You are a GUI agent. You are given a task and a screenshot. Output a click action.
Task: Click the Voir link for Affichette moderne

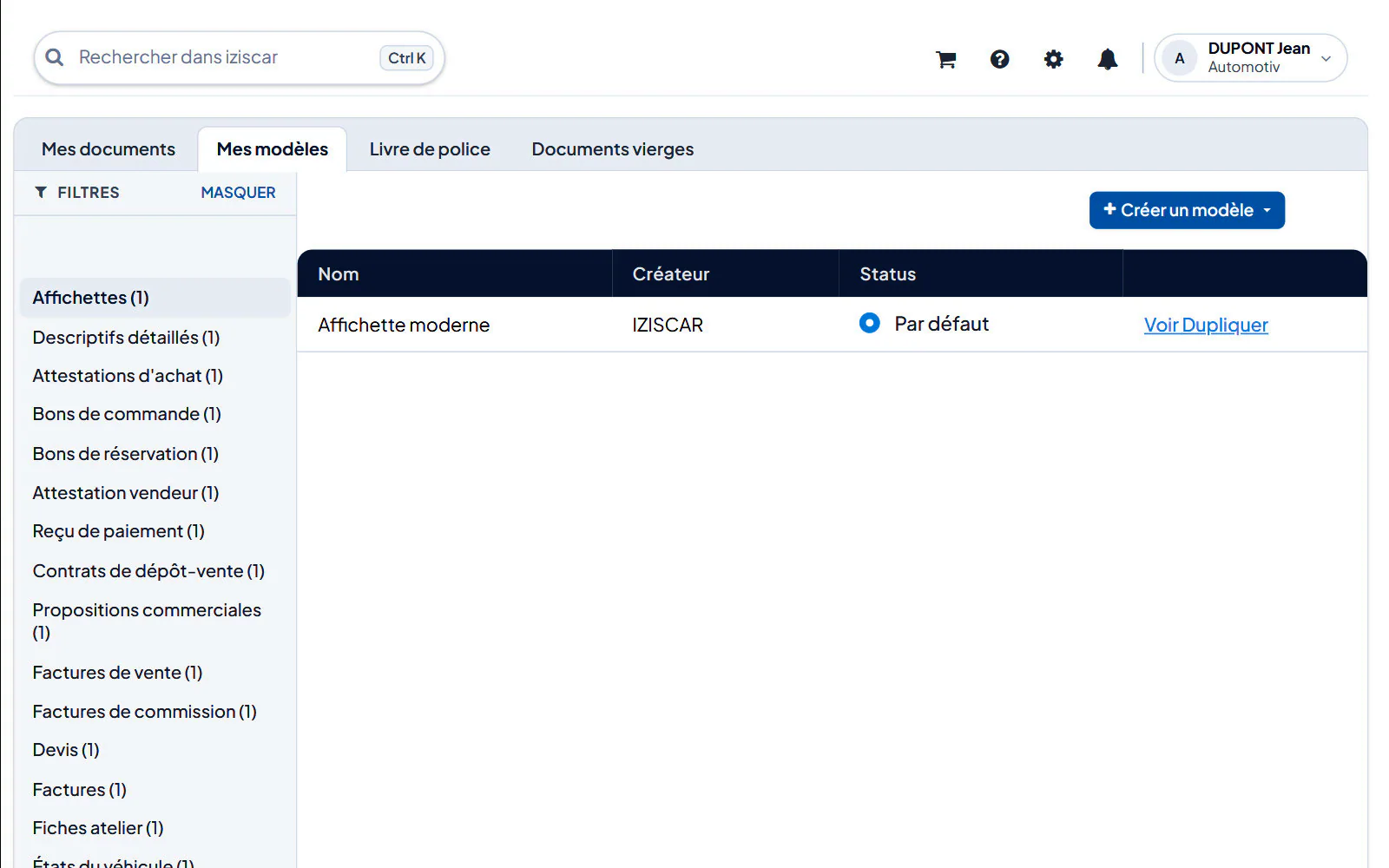(x=1162, y=325)
